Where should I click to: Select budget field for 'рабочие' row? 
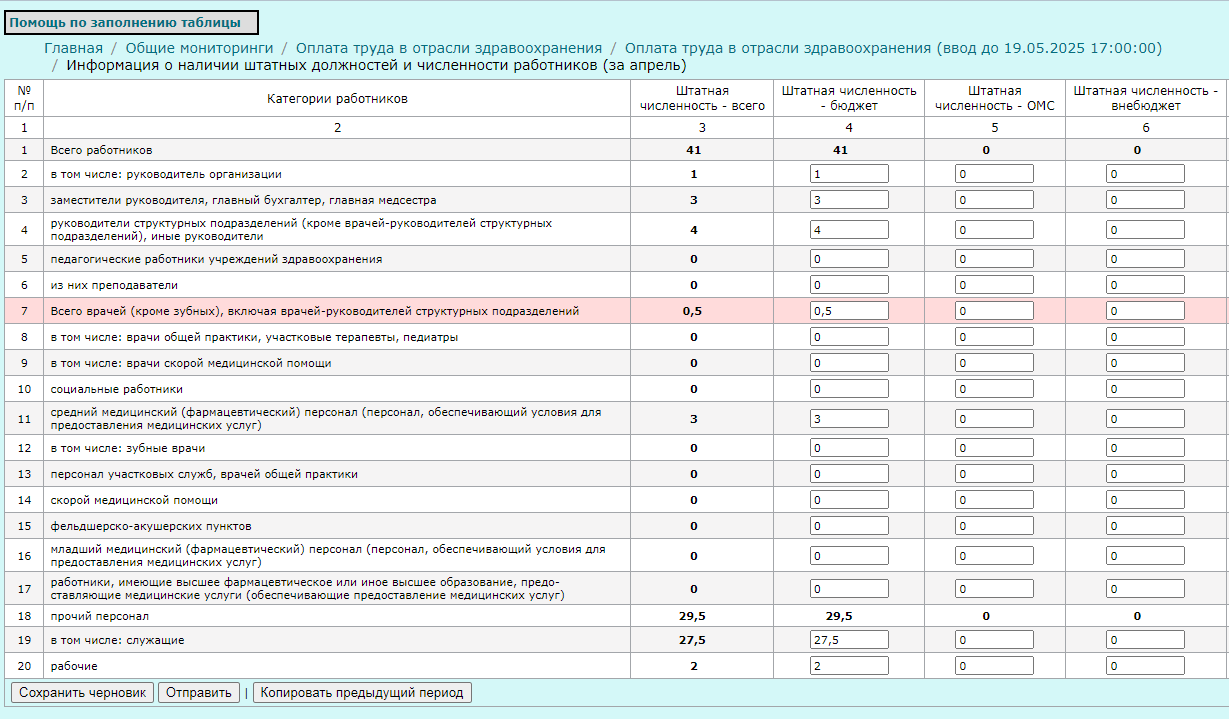point(849,666)
